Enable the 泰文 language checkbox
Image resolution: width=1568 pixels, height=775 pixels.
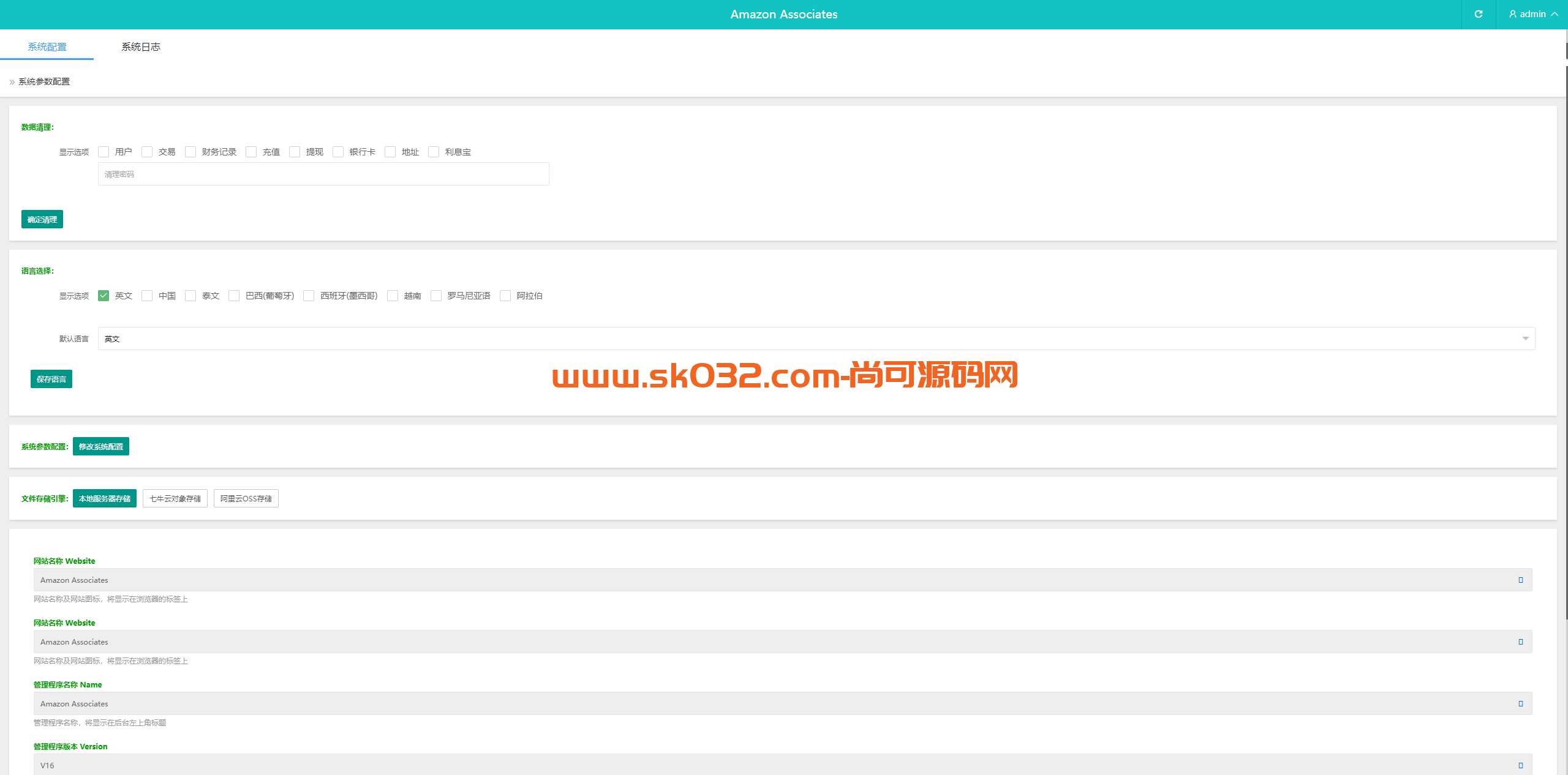pos(190,296)
